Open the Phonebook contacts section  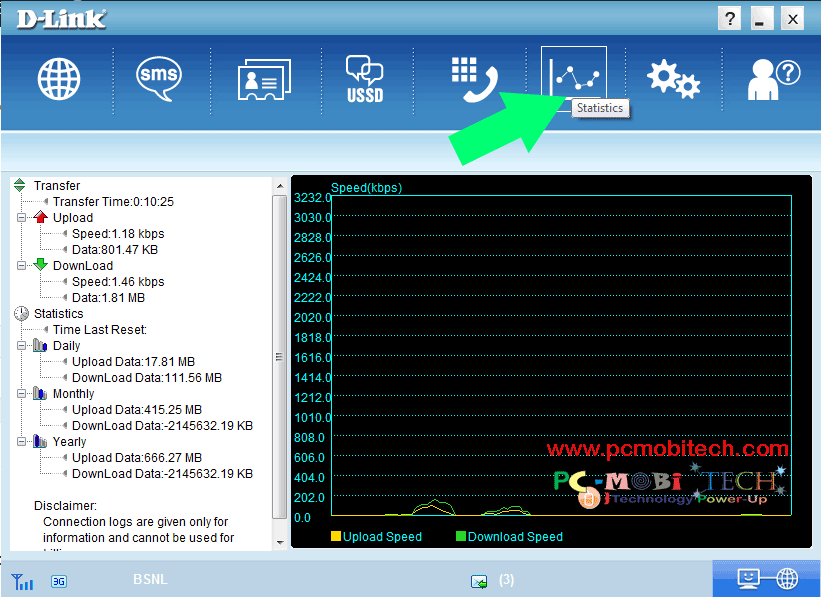(264, 79)
